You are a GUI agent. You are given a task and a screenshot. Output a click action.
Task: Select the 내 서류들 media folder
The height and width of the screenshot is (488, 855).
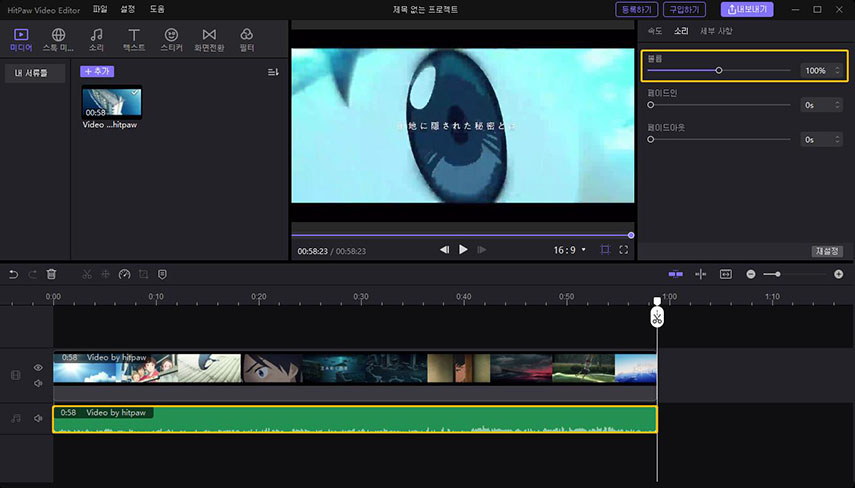35,73
